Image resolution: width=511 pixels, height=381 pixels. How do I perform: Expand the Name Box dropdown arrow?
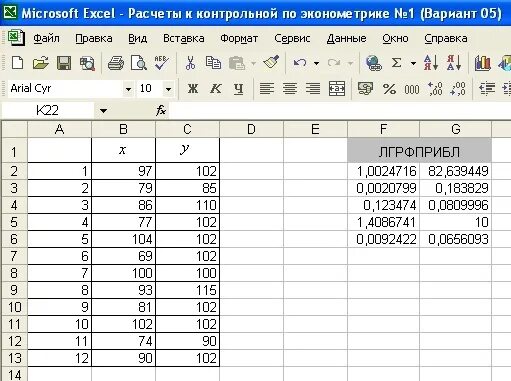click(x=103, y=111)
